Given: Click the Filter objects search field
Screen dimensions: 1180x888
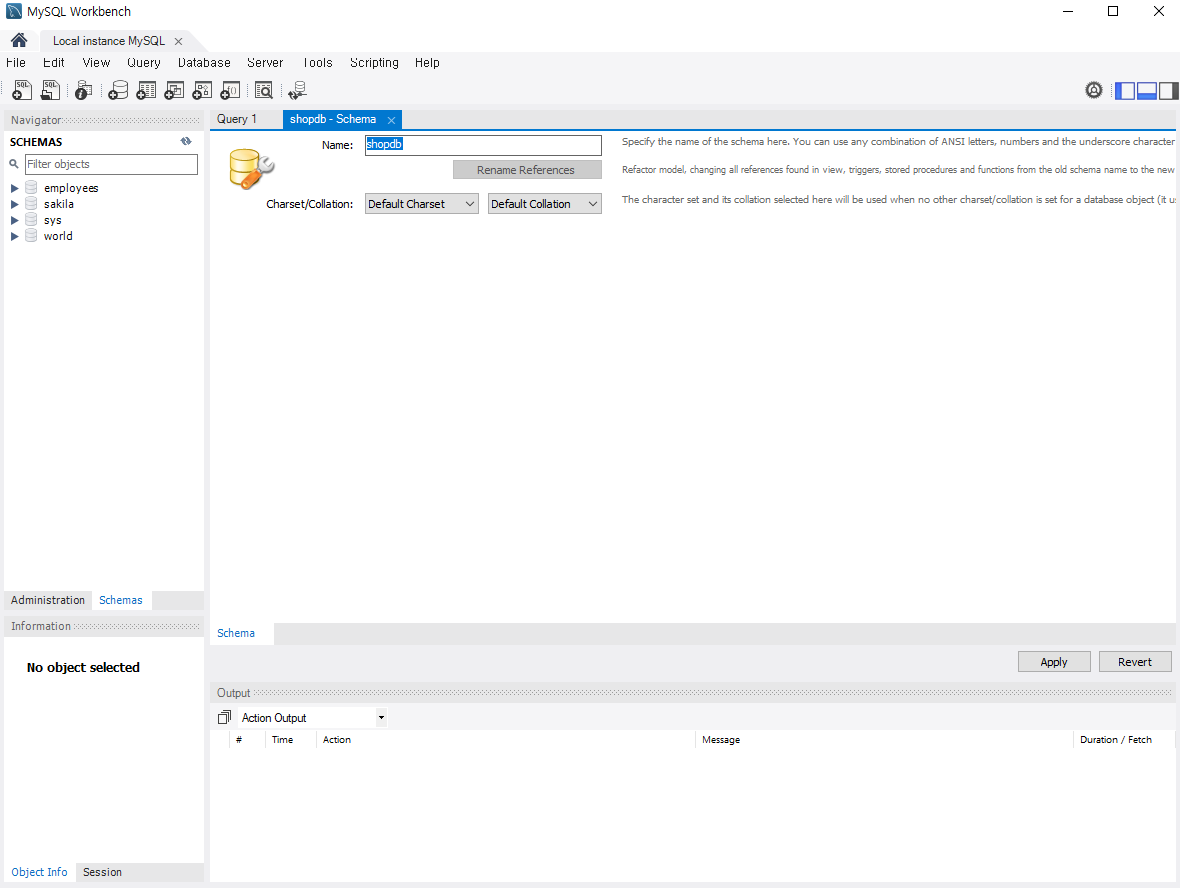Looking at the screenshot, I should coord(111,164).
